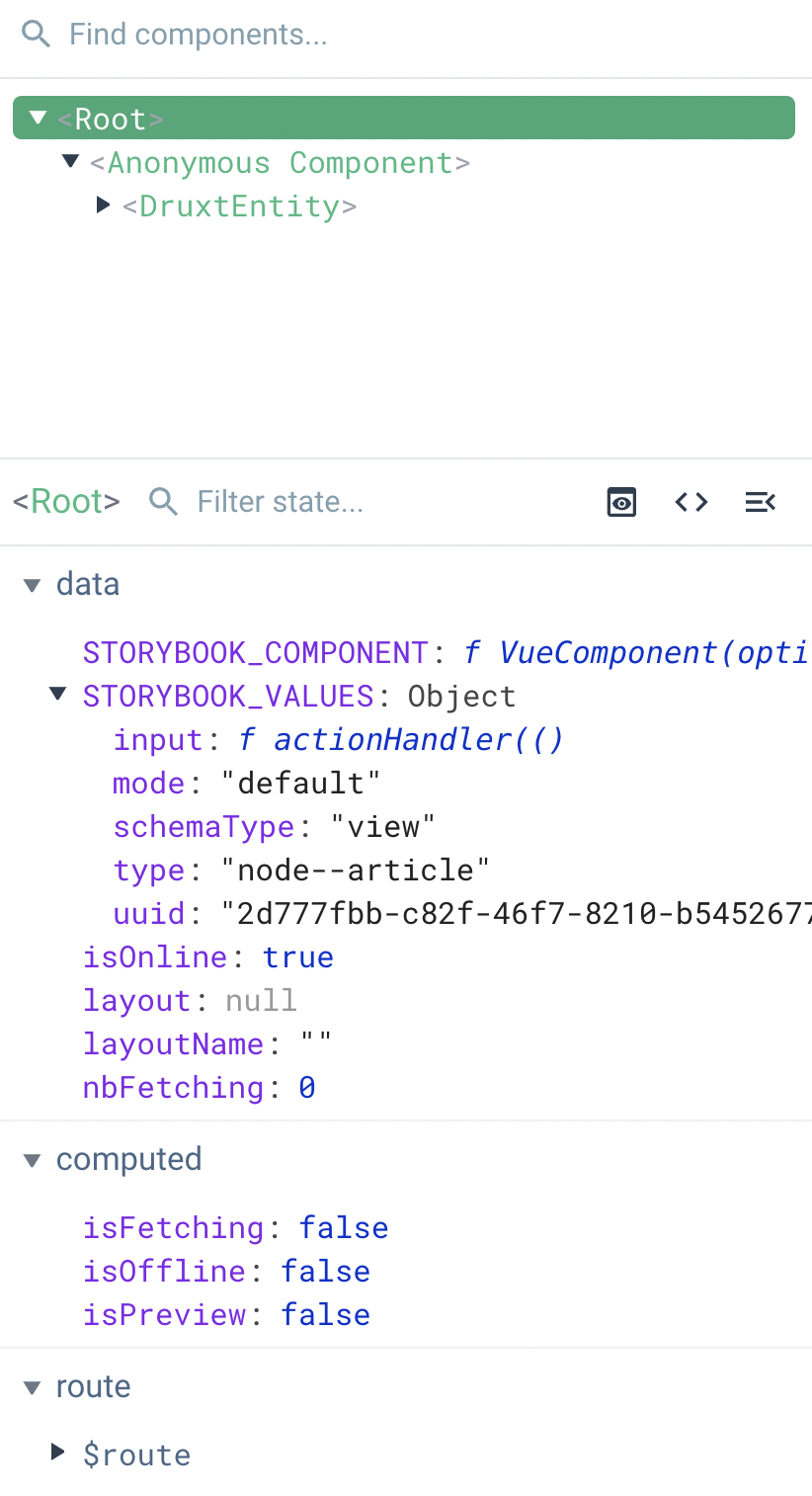This screenshot has height=1496, width=812.
Task: Open component source in editor with </> icon
Action: tap(690, 501)
